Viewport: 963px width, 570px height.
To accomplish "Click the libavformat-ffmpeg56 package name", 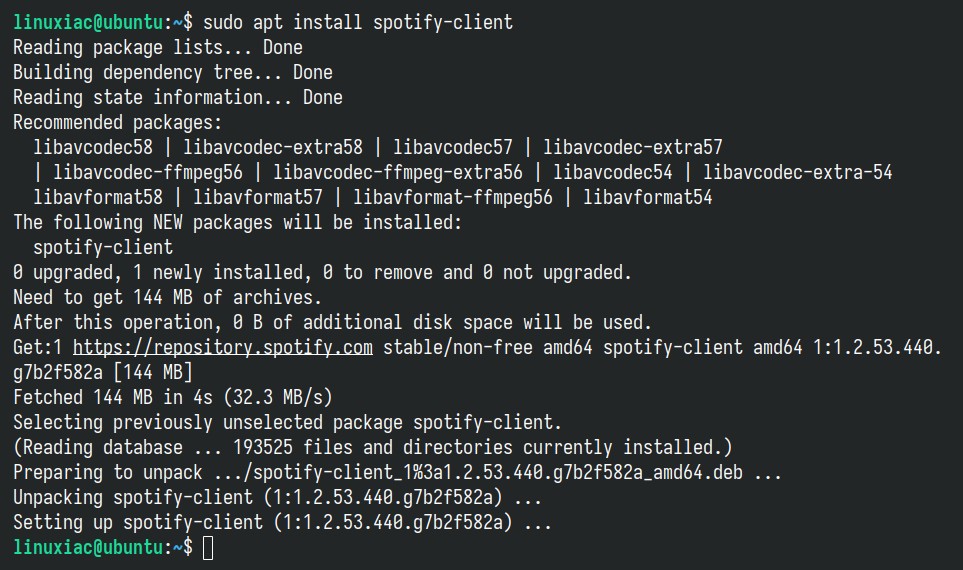I will 453,198.
